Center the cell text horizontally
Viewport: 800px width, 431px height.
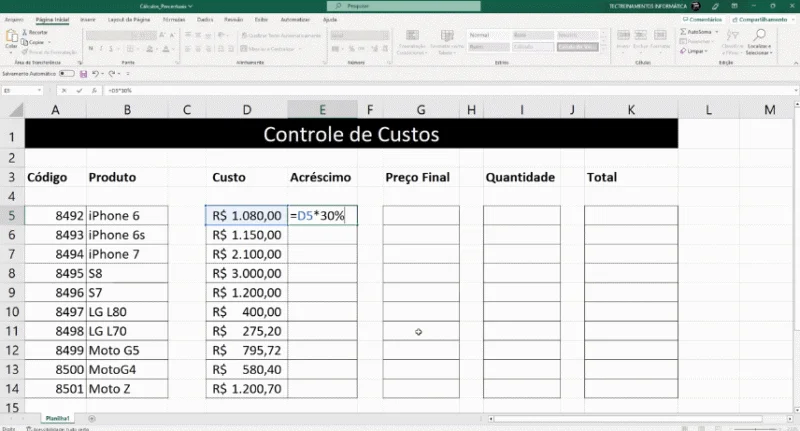(198, 49)
